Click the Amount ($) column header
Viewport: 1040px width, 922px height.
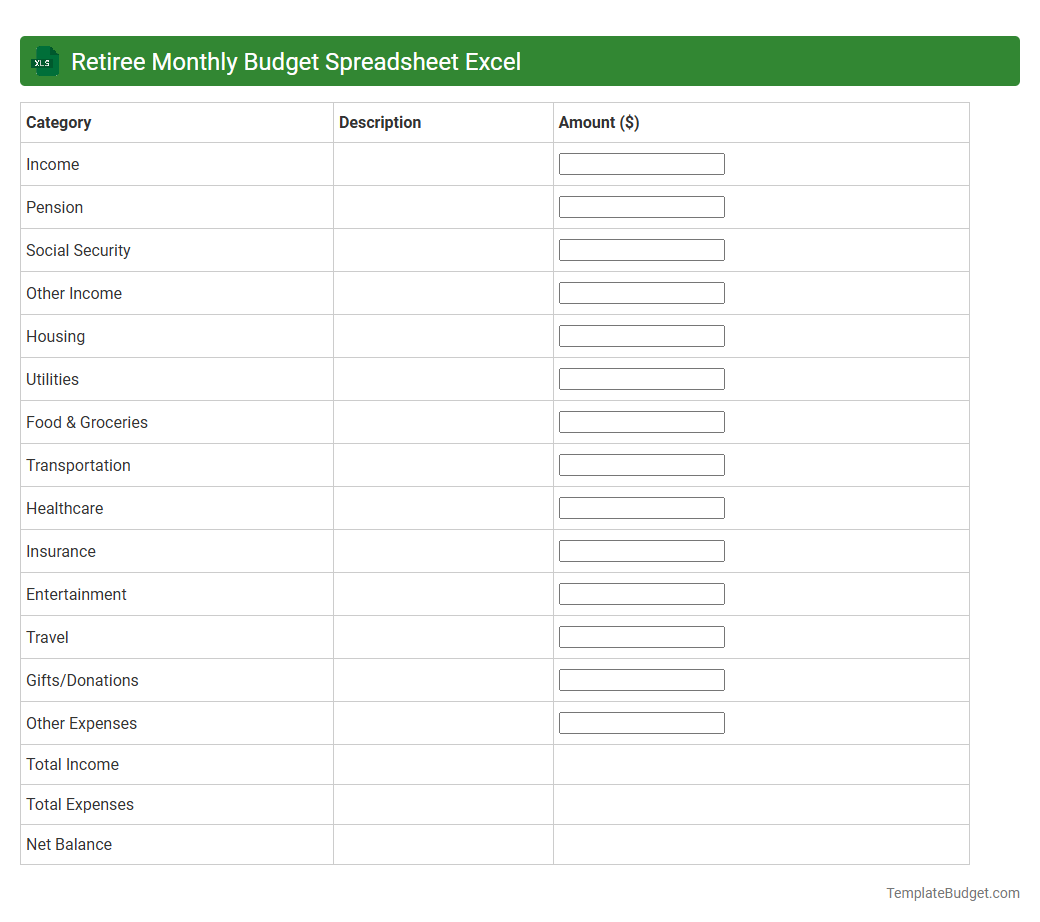pos(598,122)
